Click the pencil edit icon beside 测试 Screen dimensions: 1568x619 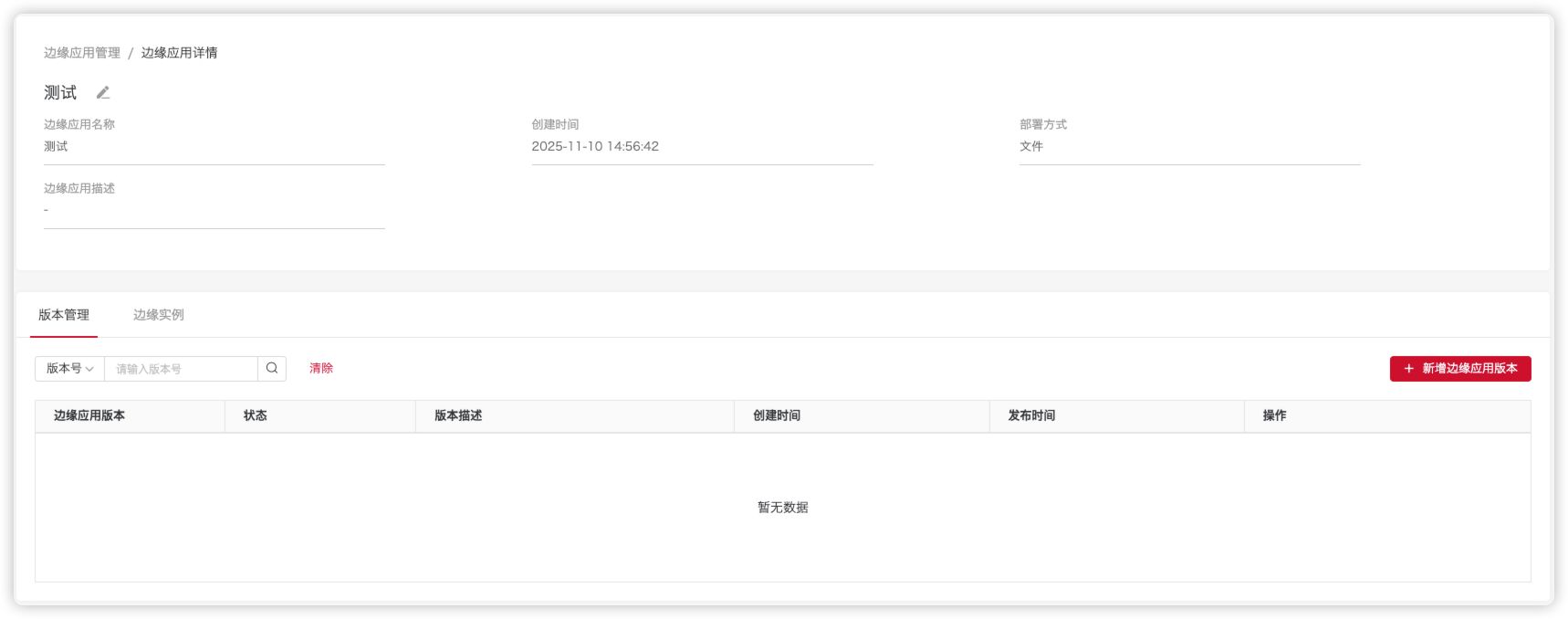pos(103,92)
